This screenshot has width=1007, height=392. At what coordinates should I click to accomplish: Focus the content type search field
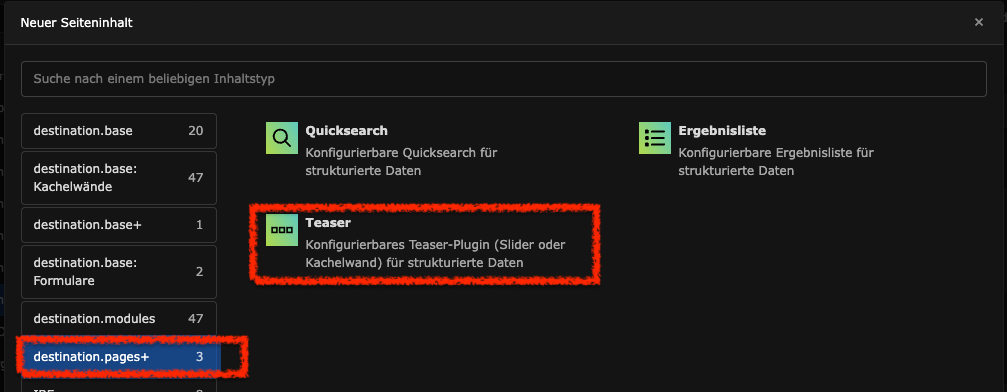(504, 79)
